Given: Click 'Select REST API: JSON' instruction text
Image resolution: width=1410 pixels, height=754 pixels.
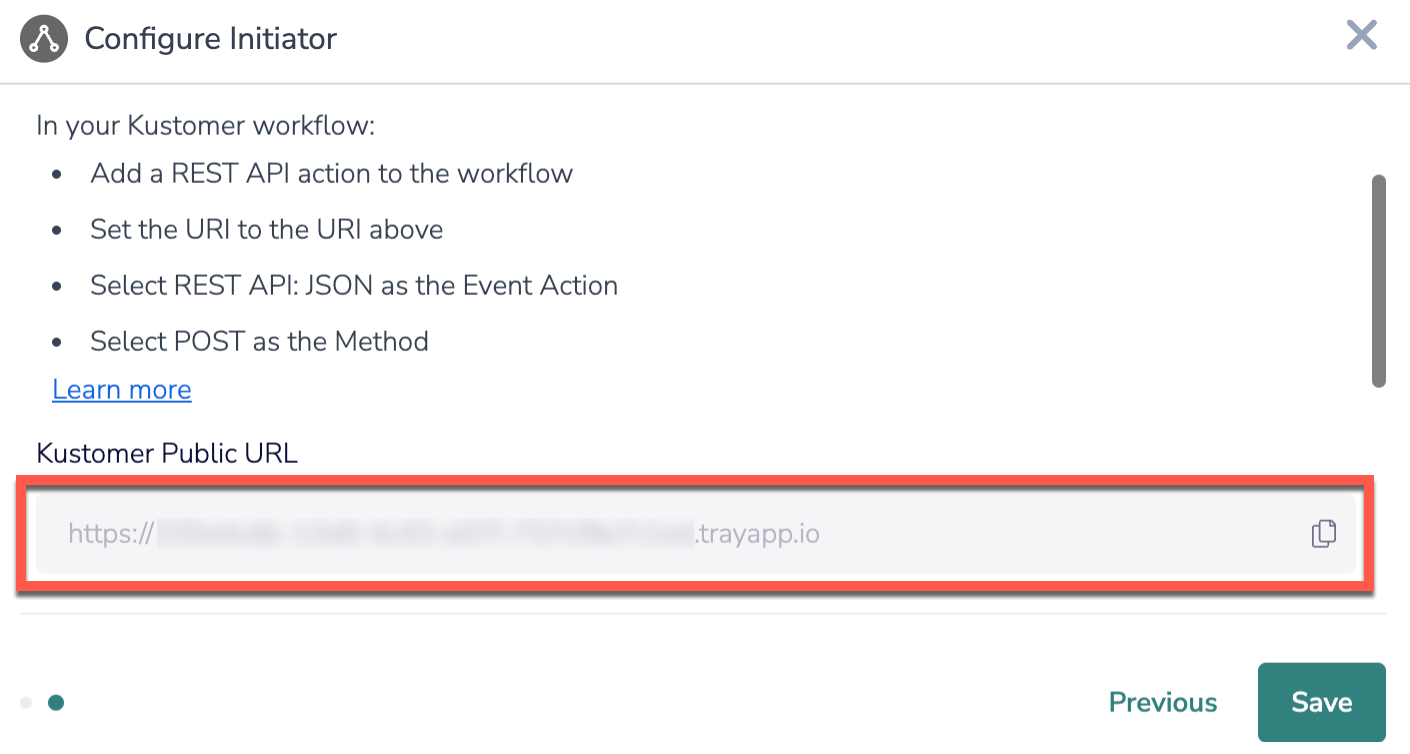Looking at the screenshot, I should [354, 285].
